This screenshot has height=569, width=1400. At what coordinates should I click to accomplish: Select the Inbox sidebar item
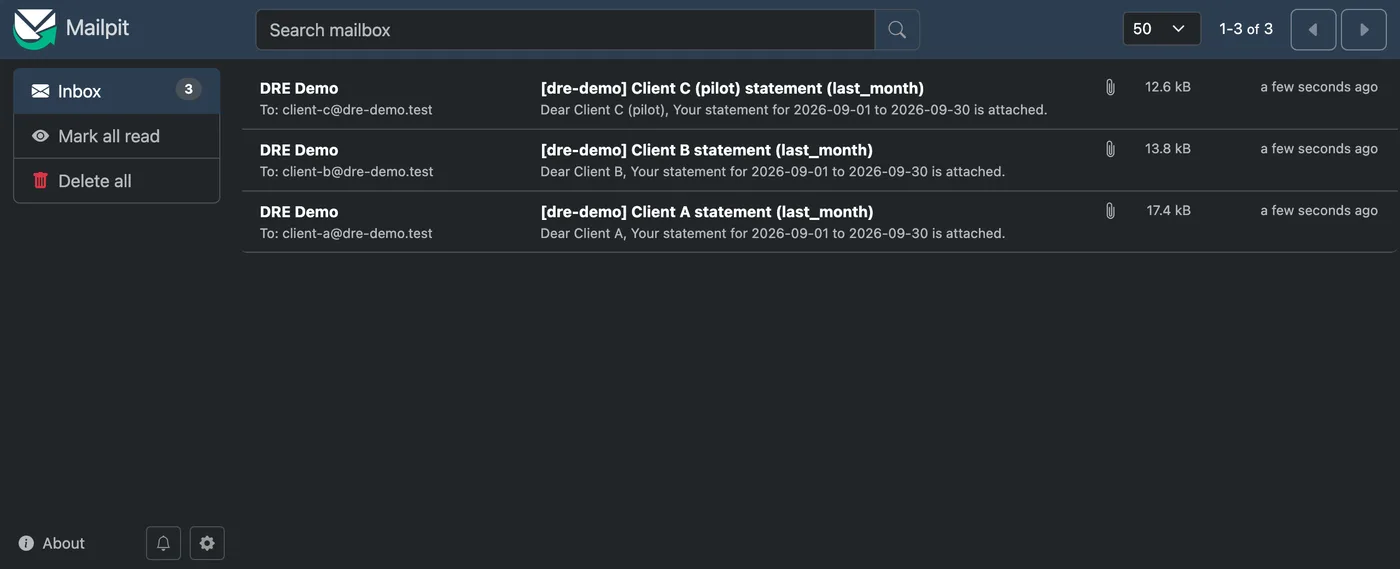117,91
